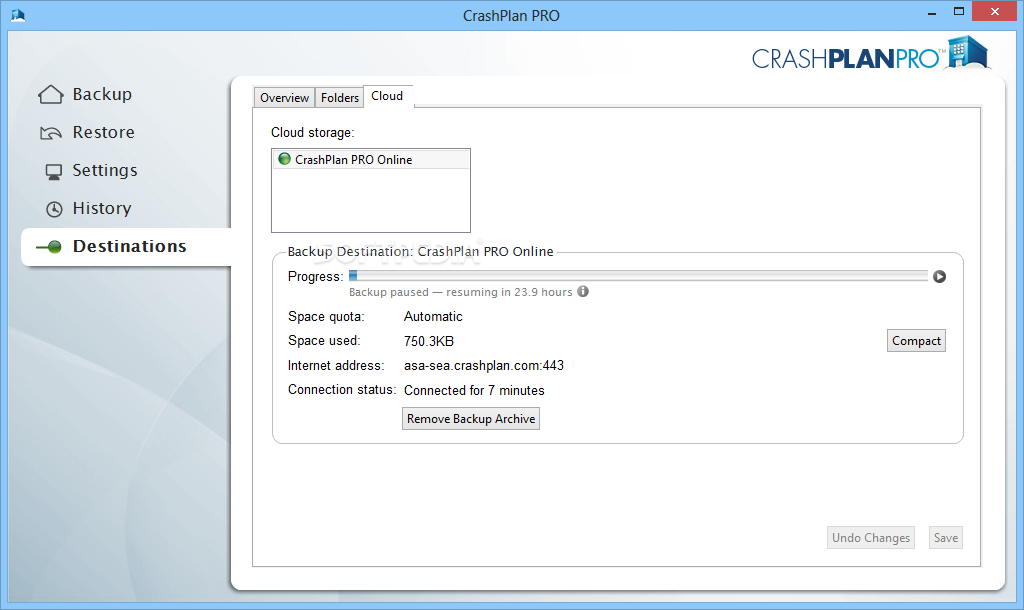
Task: Open the Settings section in sidebar
Action: click(104, 170)
